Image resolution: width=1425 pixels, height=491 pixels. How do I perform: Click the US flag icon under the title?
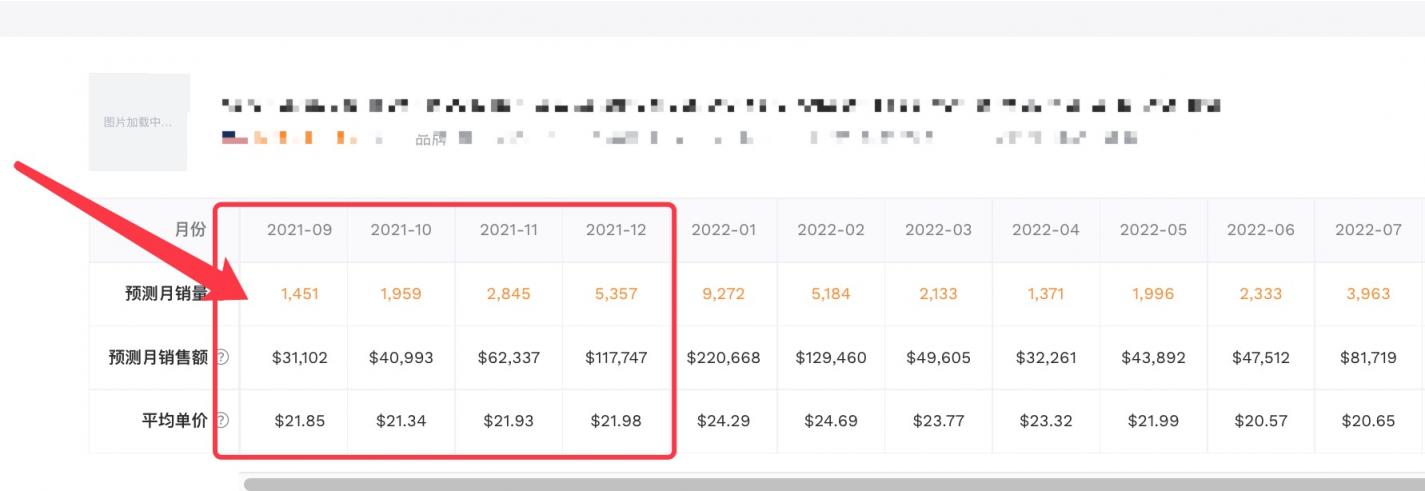(x=235, y=138)
